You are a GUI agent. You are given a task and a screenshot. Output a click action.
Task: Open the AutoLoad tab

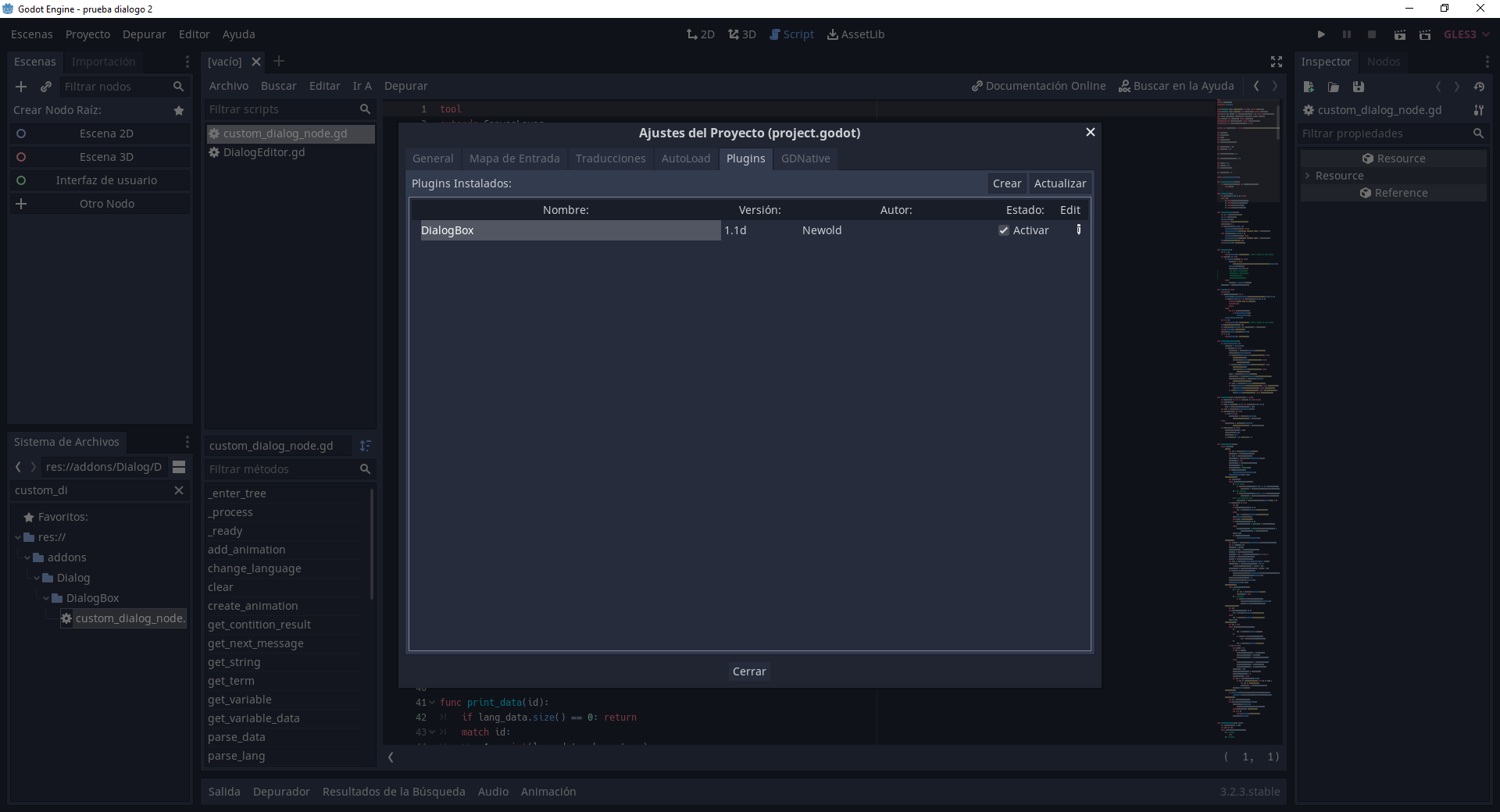(686, 158)
